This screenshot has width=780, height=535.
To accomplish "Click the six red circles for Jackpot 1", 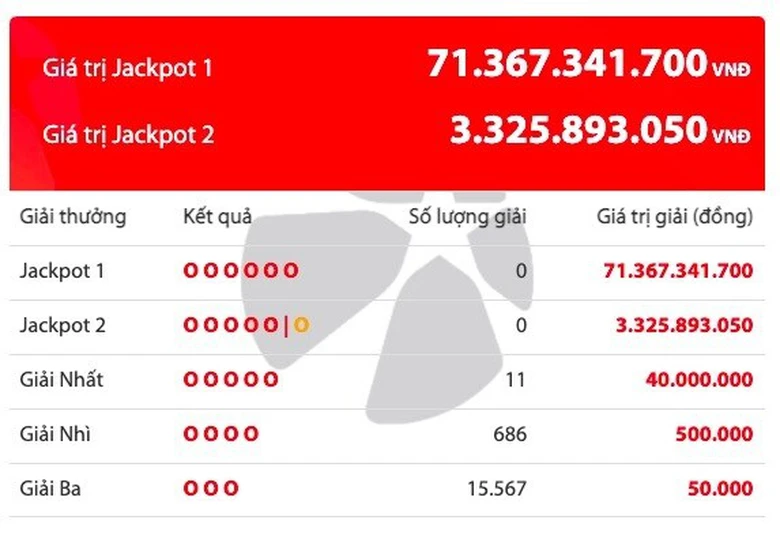I will click(x=241, y=270).
